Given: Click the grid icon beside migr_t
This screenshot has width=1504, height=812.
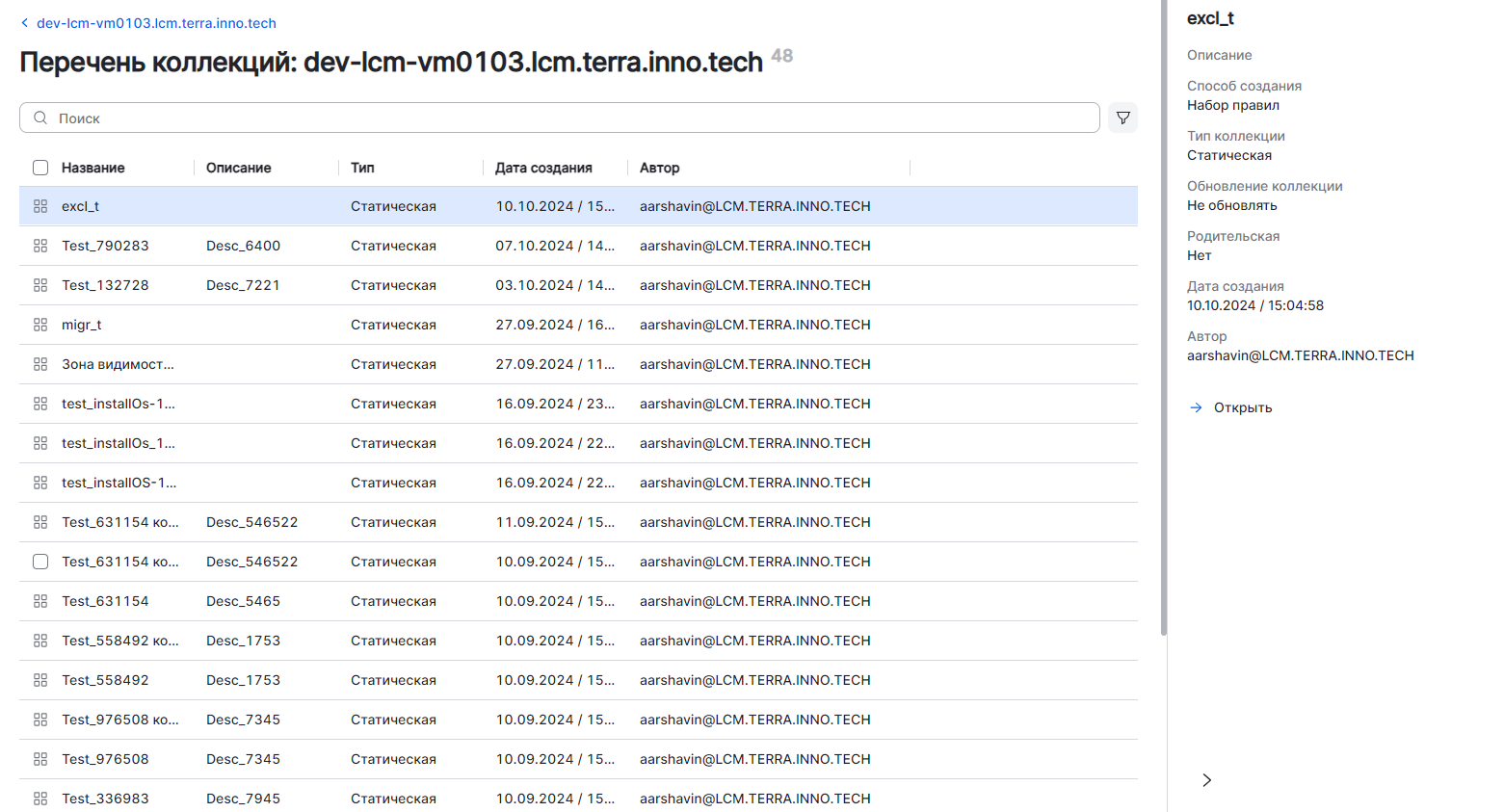Looking at the screenshot, I should point(40,325).
